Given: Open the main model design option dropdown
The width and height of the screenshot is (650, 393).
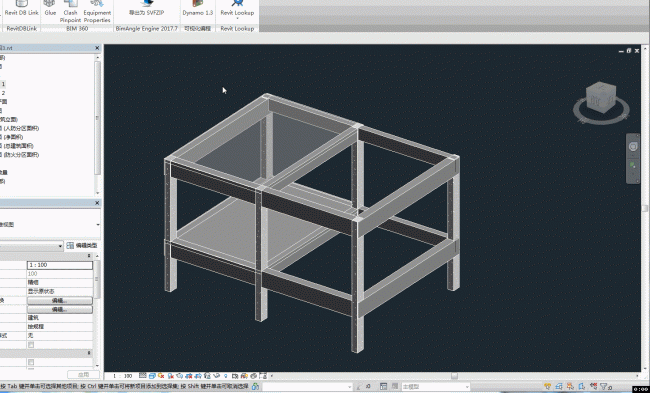Looking at the screenshot, I should click(435, 387).
